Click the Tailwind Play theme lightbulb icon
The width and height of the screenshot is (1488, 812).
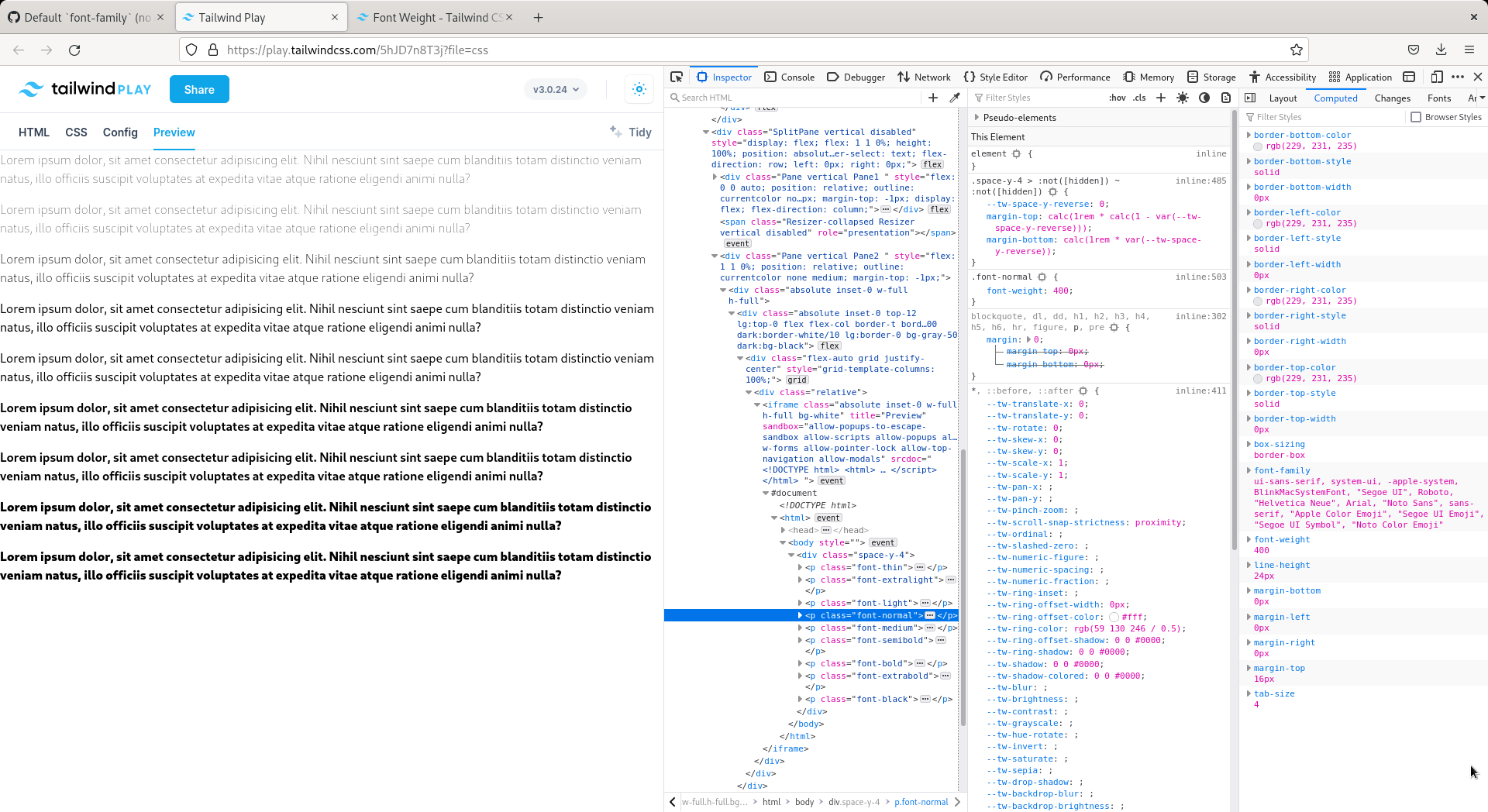coord(639,89)
